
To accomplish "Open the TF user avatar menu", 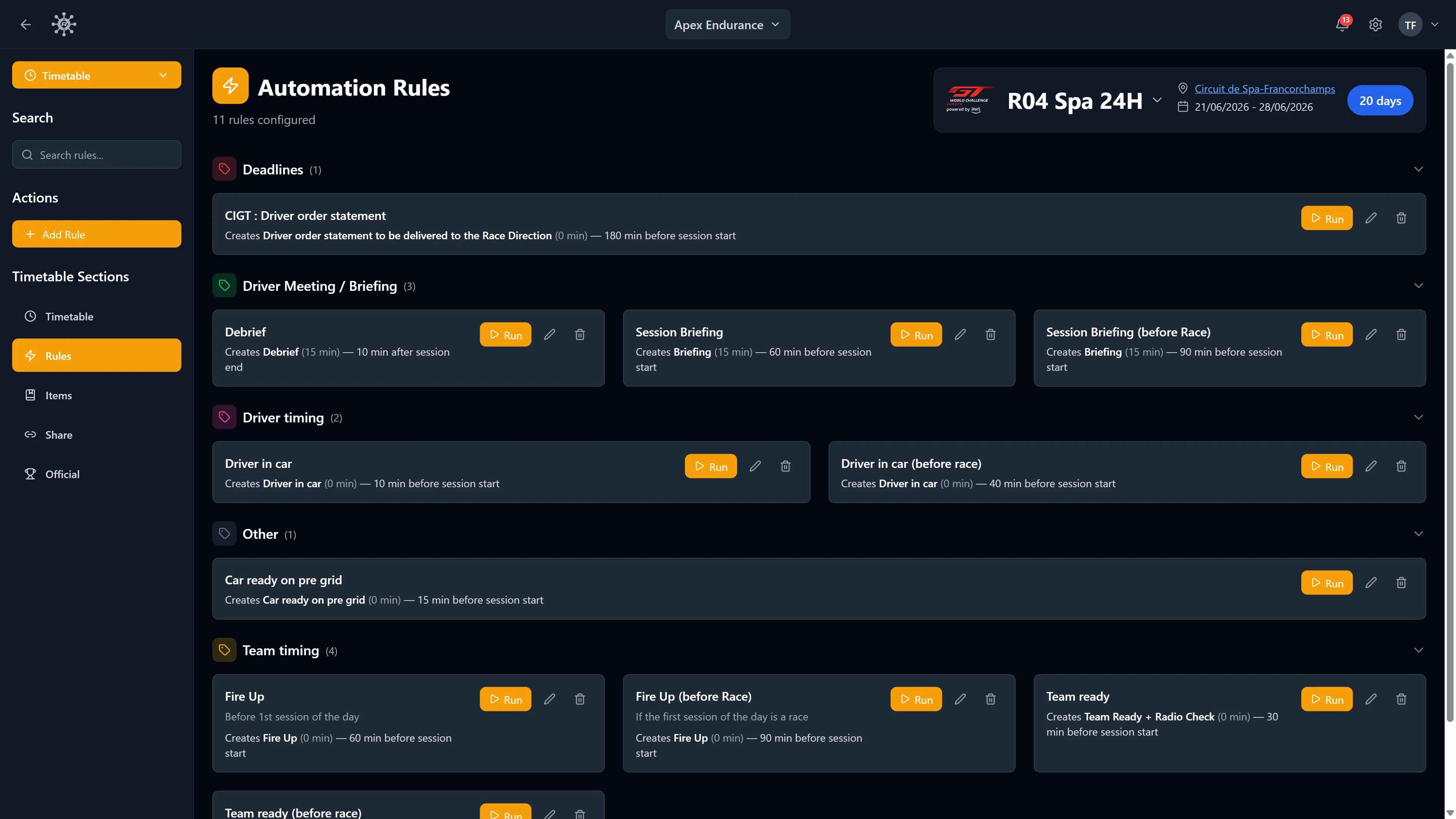I will (1410, 25).
